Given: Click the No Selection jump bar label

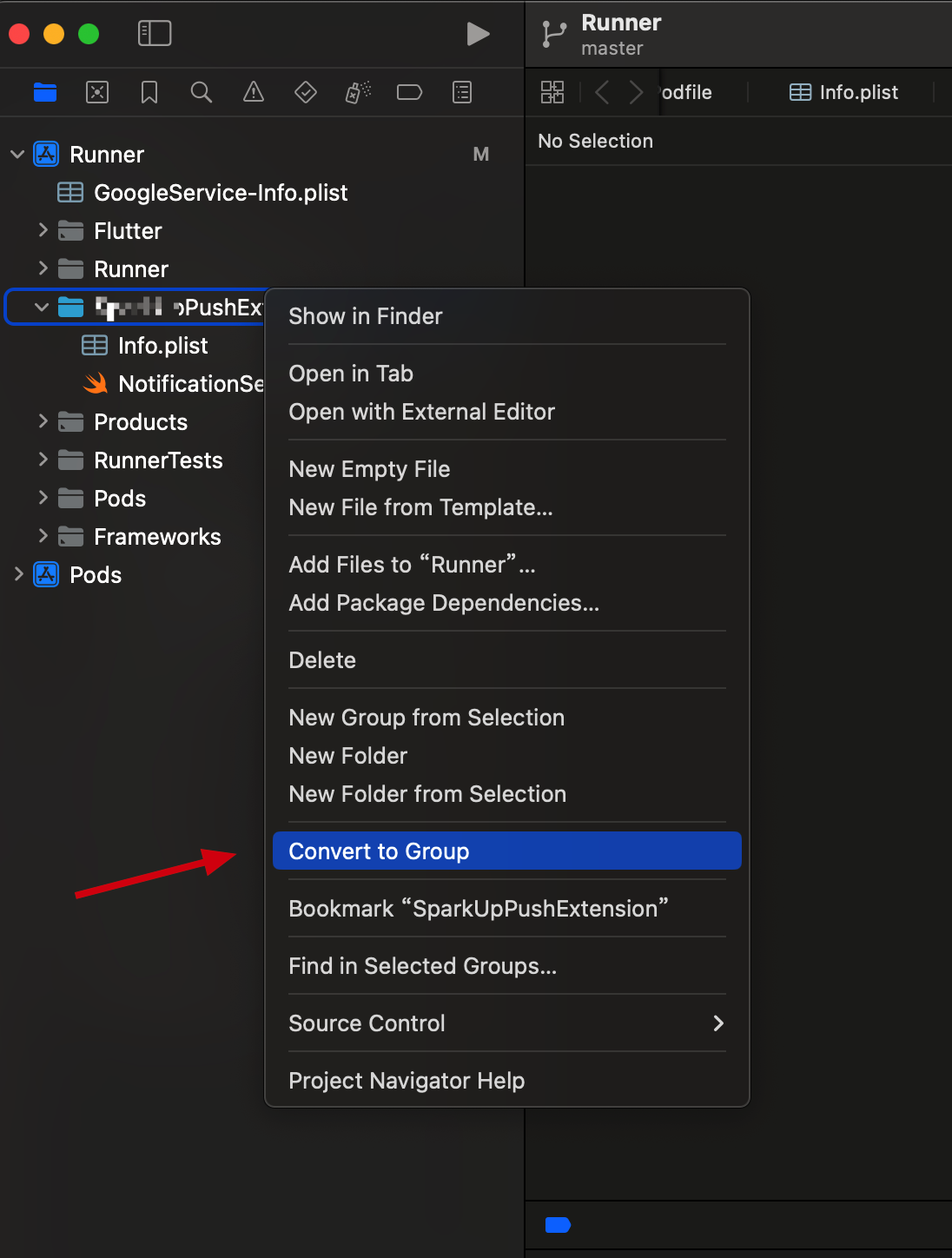Looking at the screenshot, I should click(596, 141).
